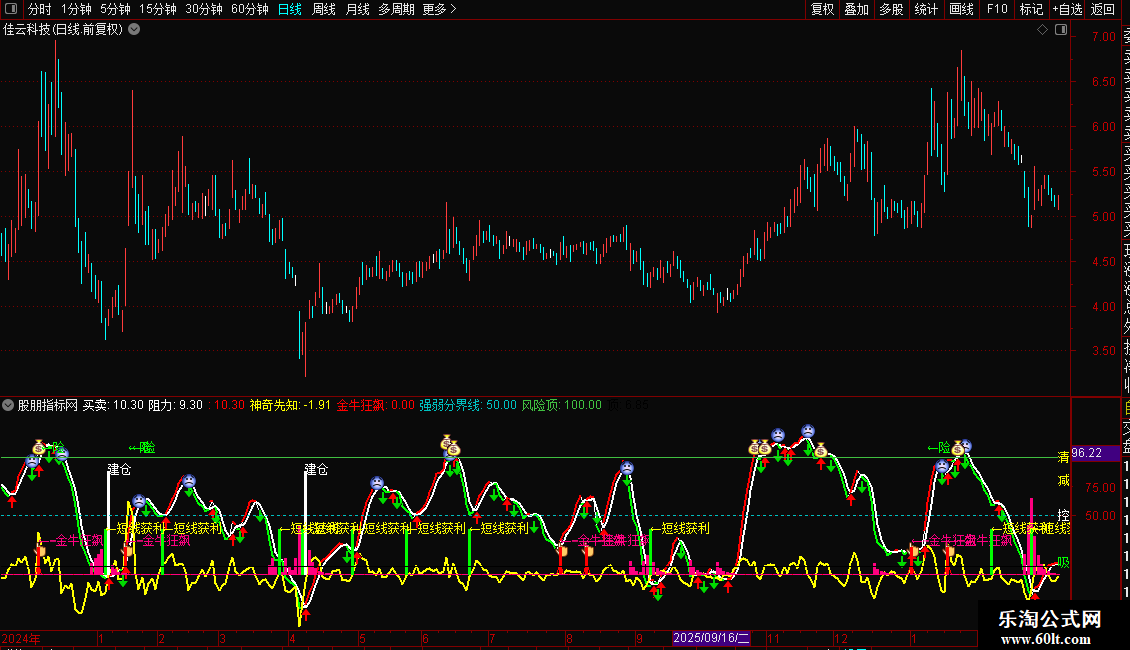Image resolution: width=1130 pixels, height=650 pixels.
Task: Open 多股 multi-stock view
Action: (891, 9)
